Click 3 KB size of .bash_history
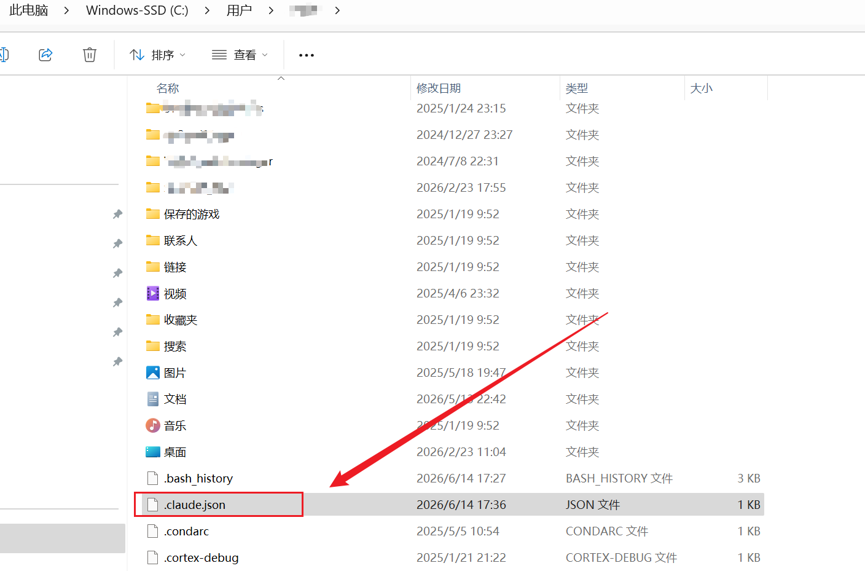 coord(749,478)
